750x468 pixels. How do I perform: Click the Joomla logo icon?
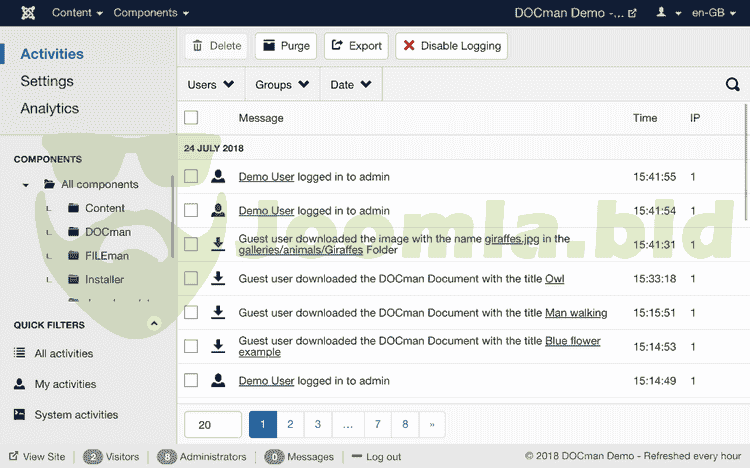coord(28,13)
